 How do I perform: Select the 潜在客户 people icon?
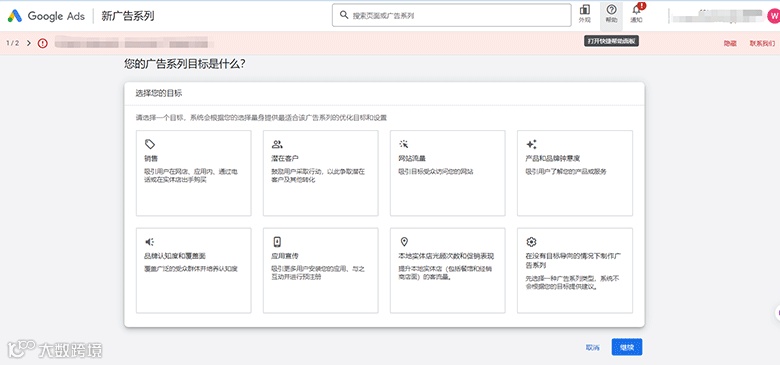tap(277, 144)
